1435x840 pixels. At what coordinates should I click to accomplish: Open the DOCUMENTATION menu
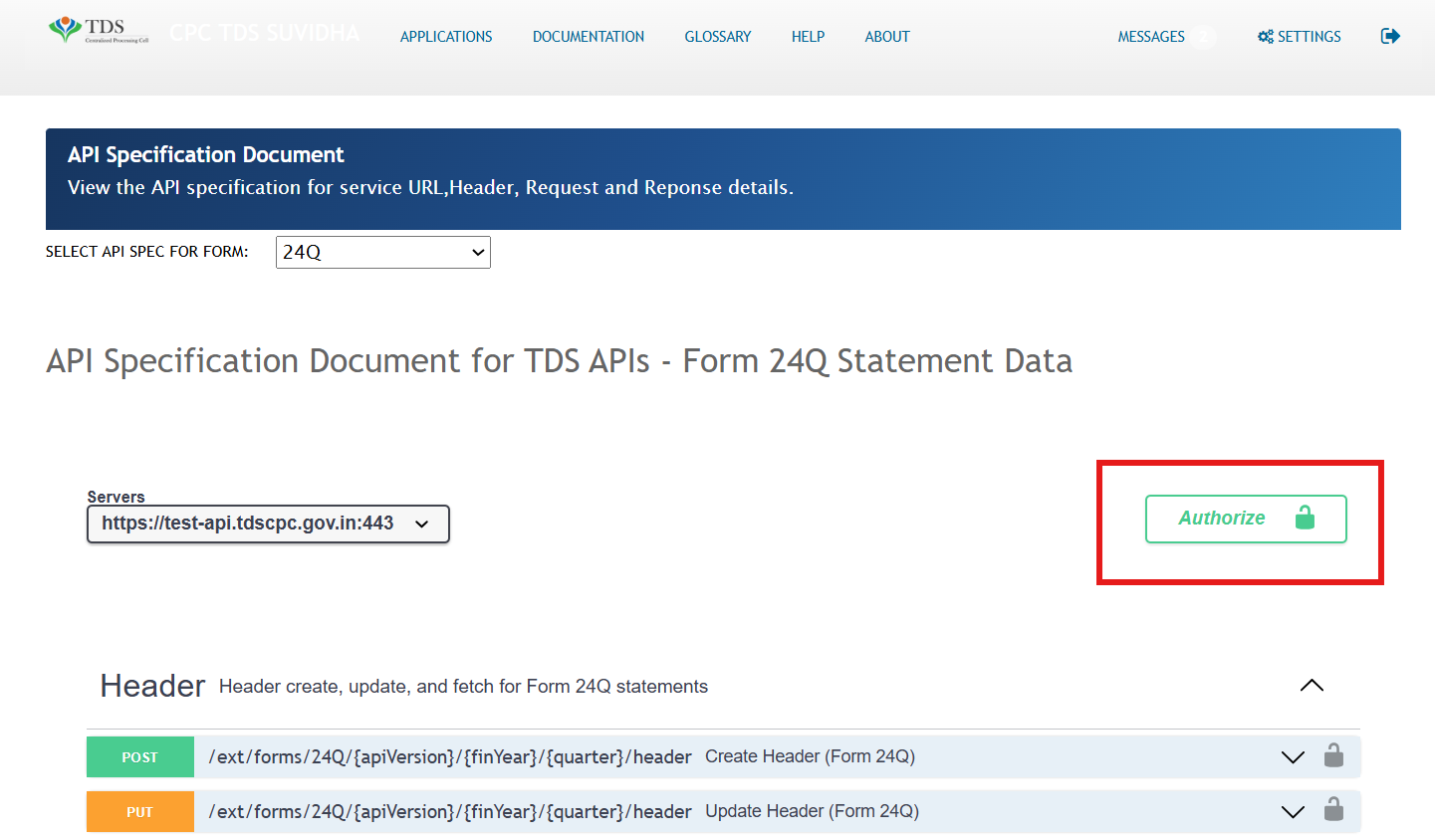pos(589,37)
